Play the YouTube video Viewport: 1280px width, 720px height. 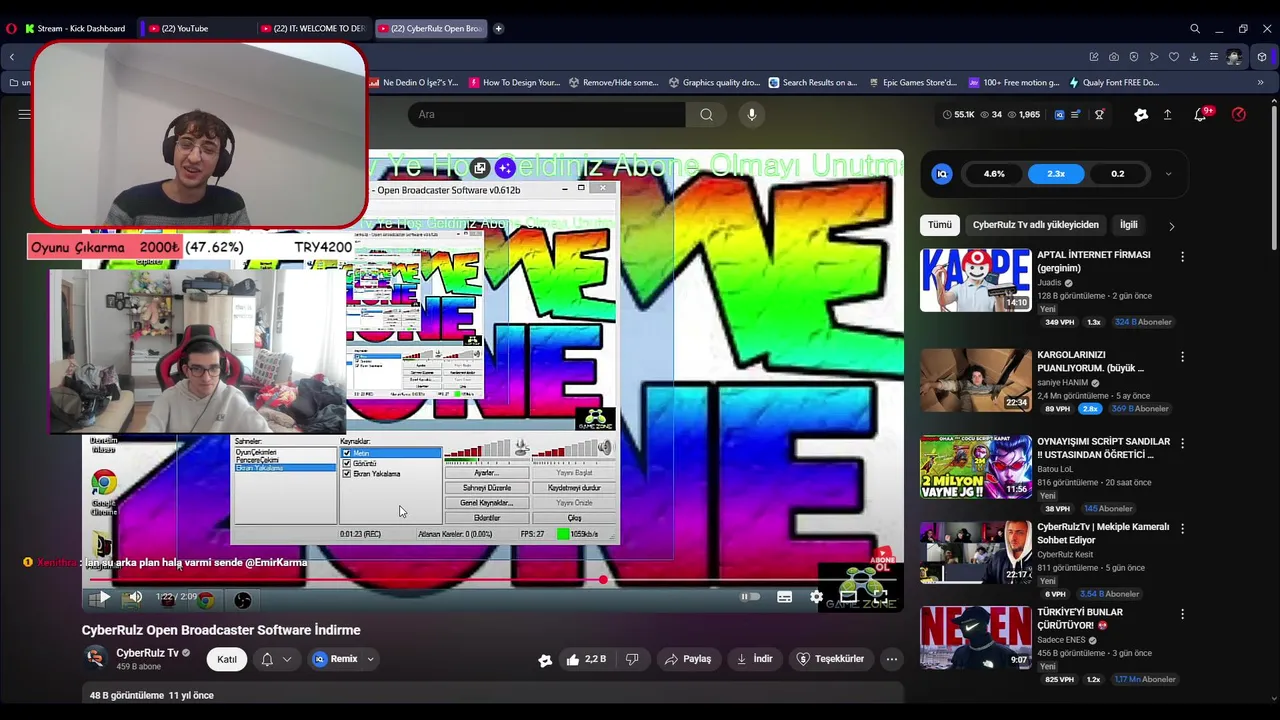pos(103,598)
